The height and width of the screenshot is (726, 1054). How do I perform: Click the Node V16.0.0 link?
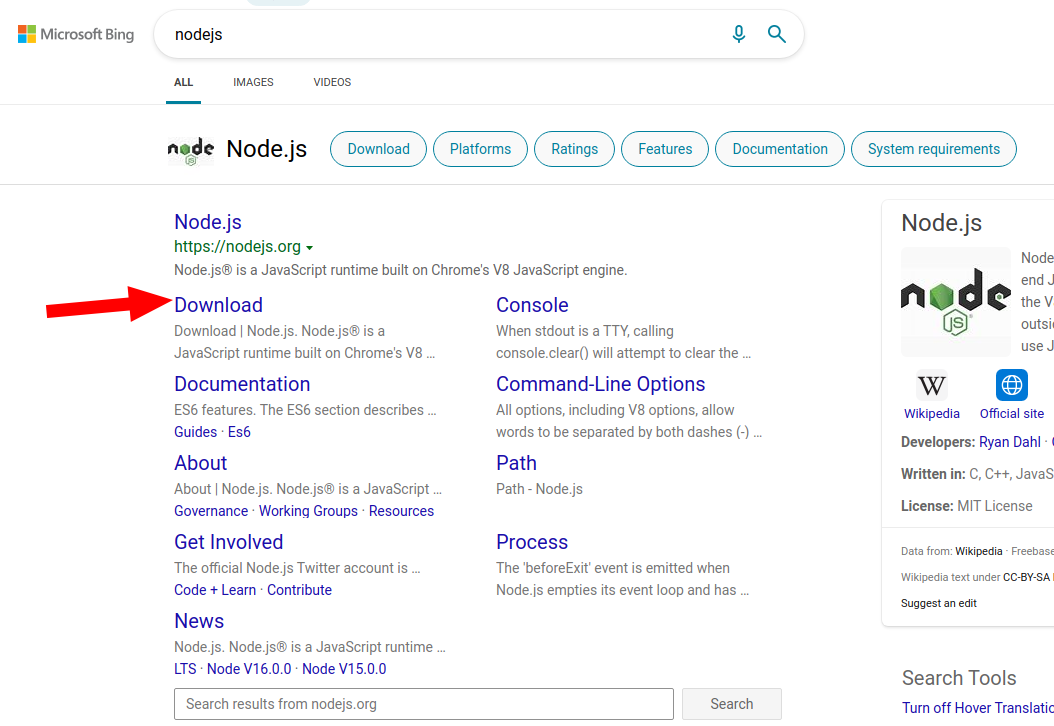(249, 669)
